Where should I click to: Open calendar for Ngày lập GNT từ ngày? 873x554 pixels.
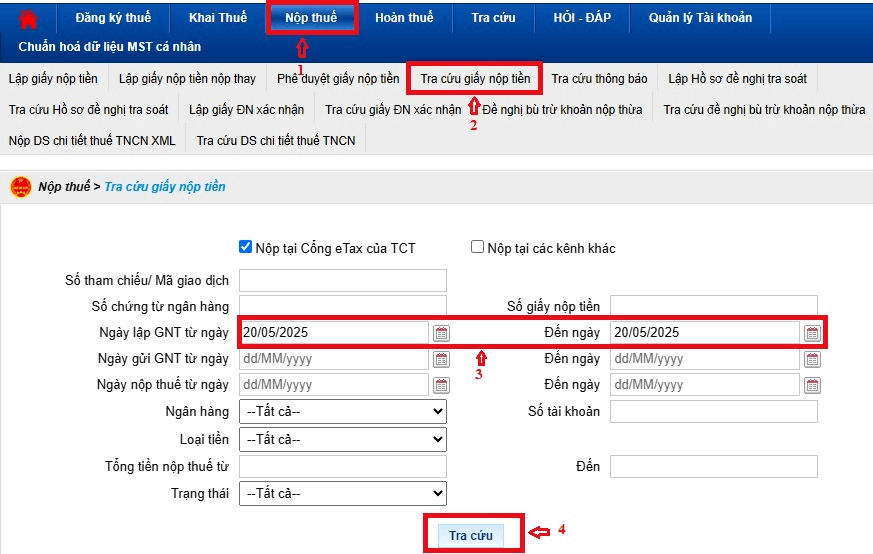(441, 333)
